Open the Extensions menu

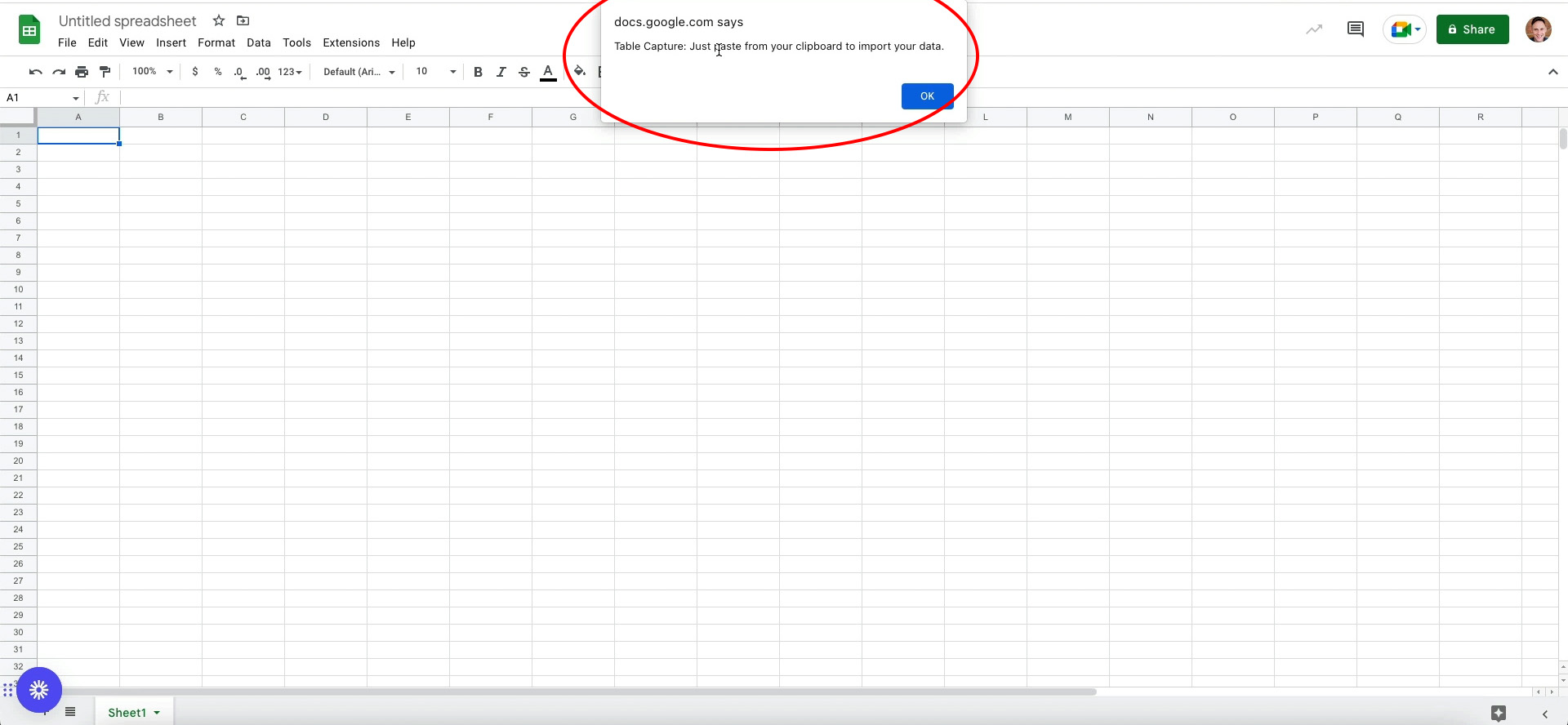coord(351,42)
